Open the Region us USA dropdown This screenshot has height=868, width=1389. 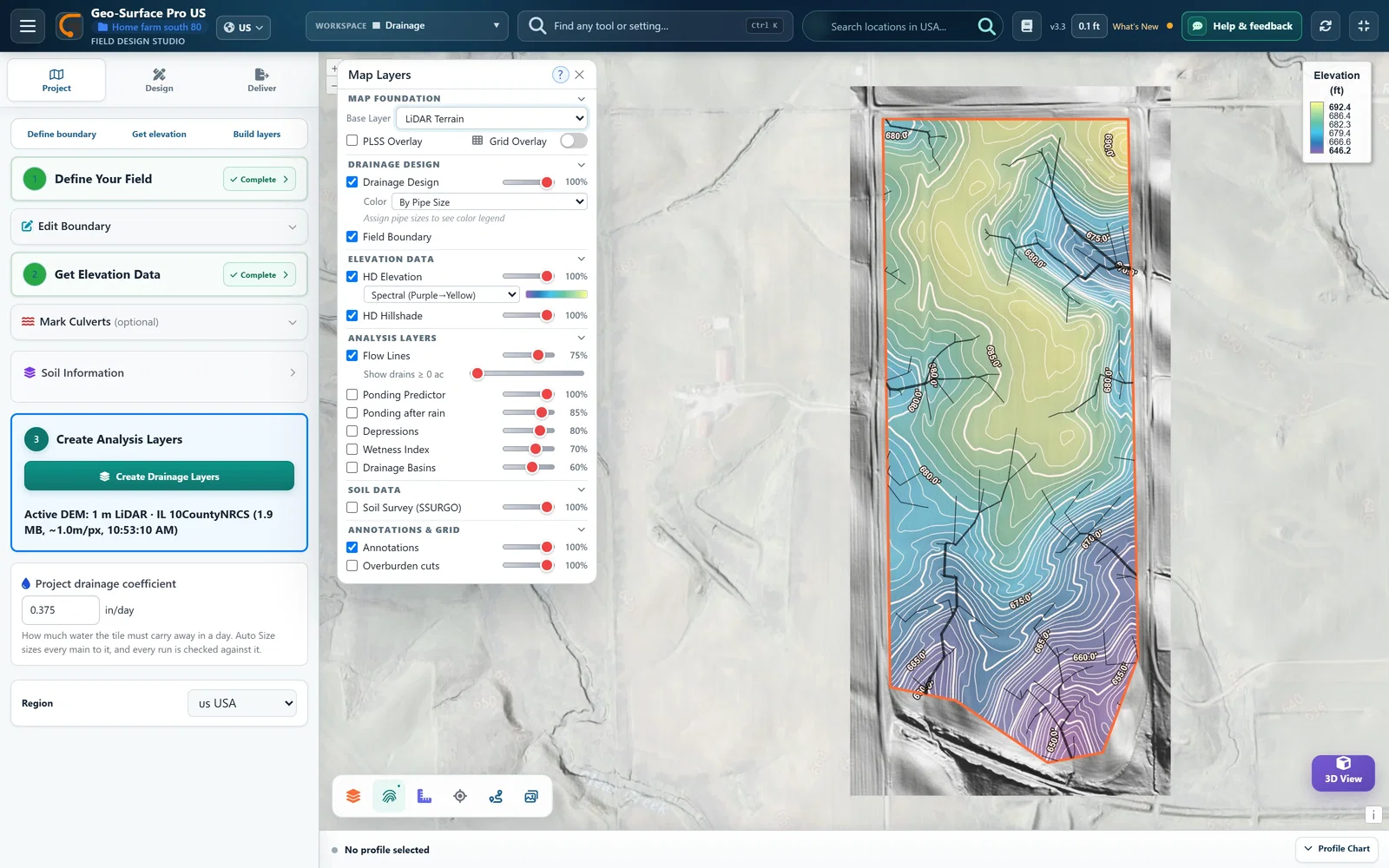point(242,703)
